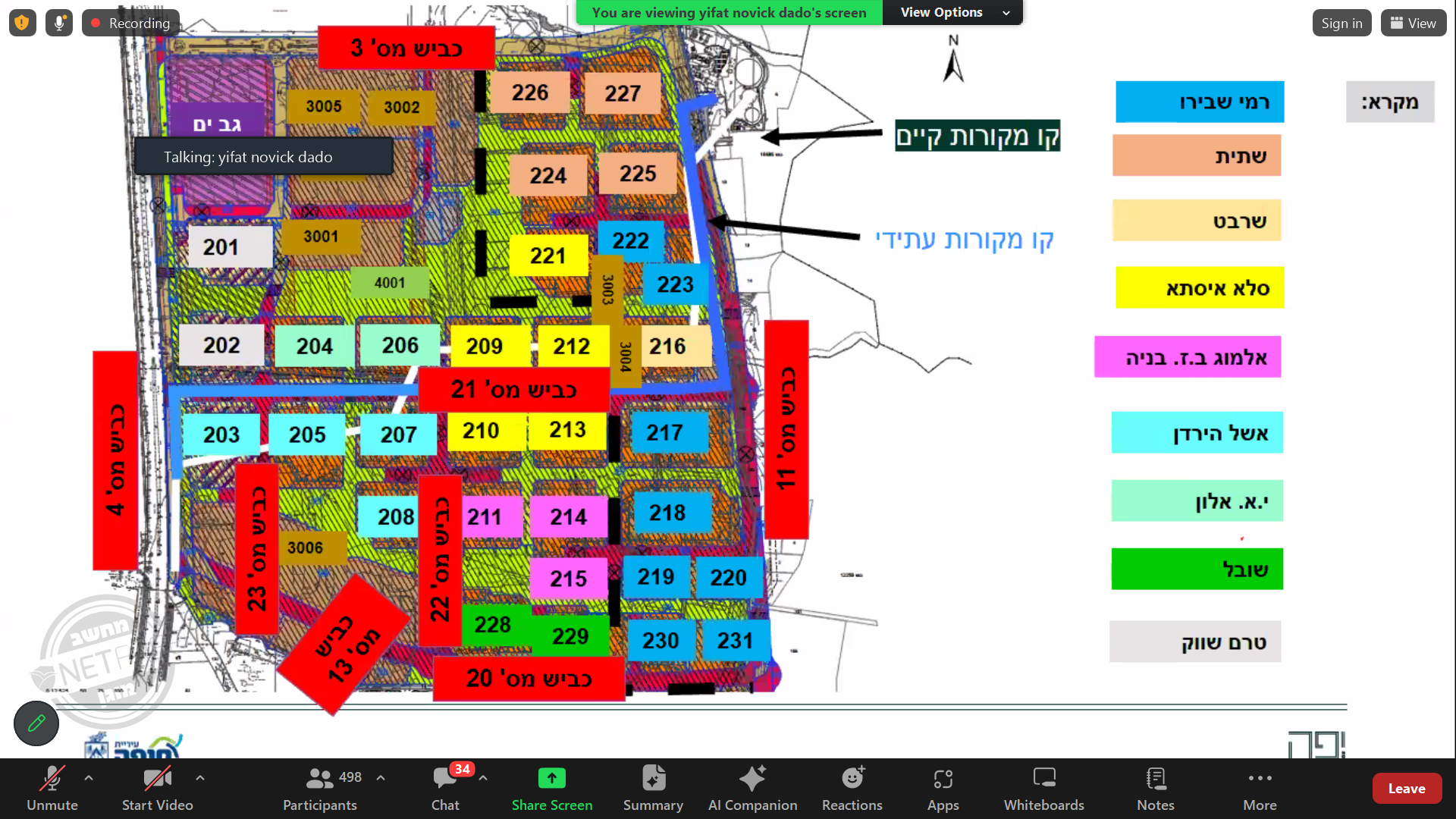Toggle the Recording indicator
Screen dimensions: 1456x819
pos(130,23)
